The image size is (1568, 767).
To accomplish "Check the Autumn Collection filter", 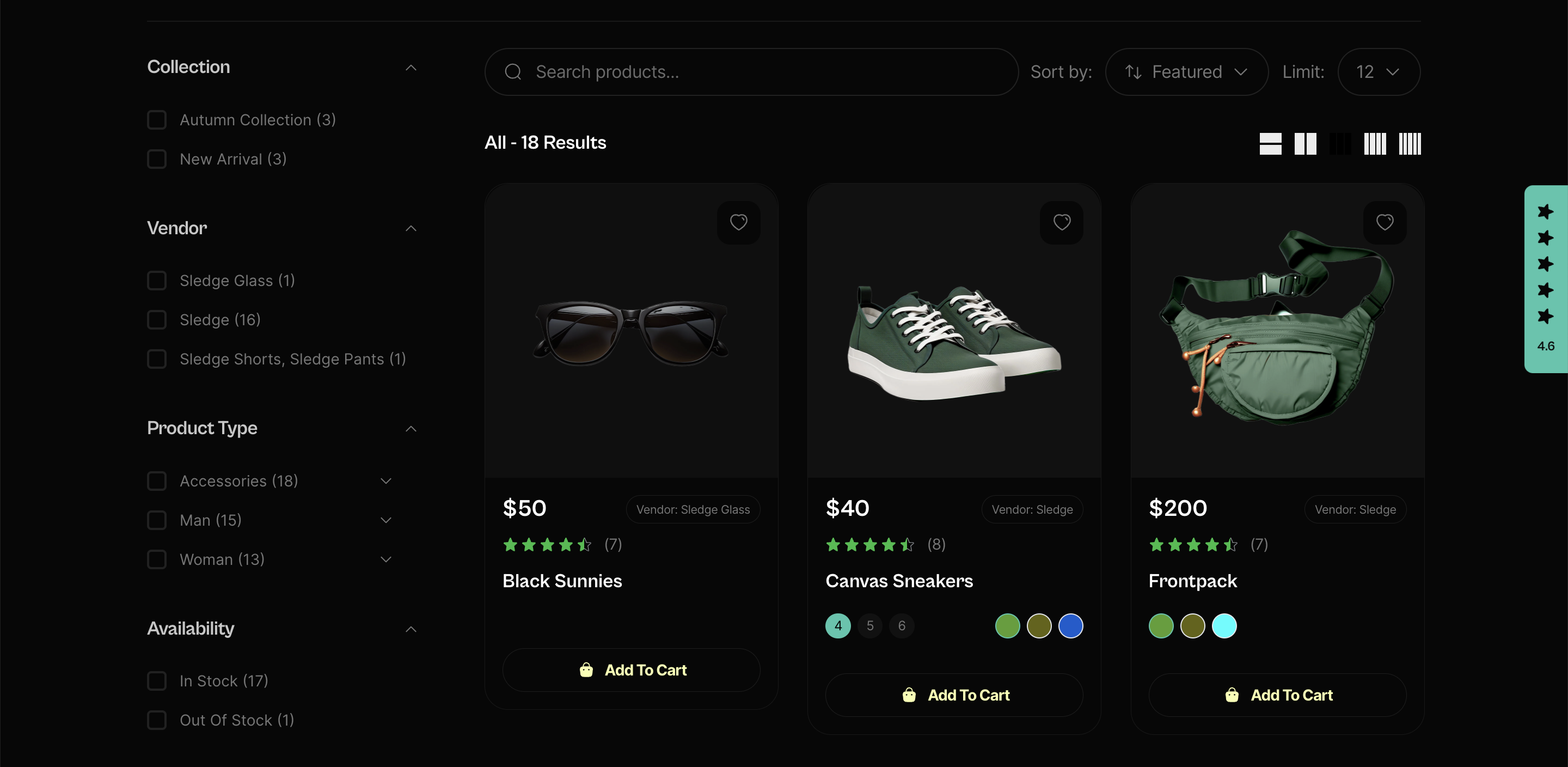I will 157,120.
